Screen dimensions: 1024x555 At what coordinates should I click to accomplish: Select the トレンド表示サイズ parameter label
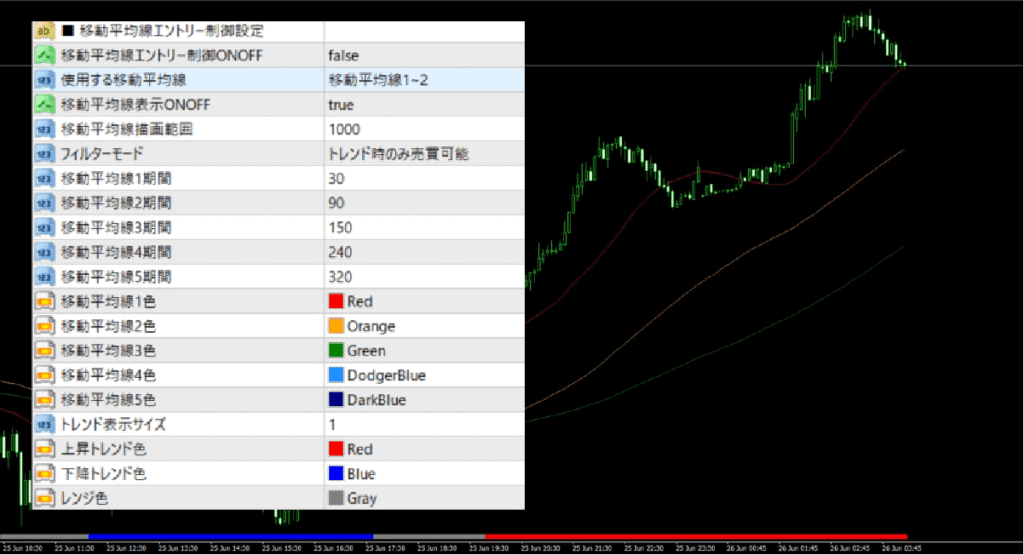113,424
